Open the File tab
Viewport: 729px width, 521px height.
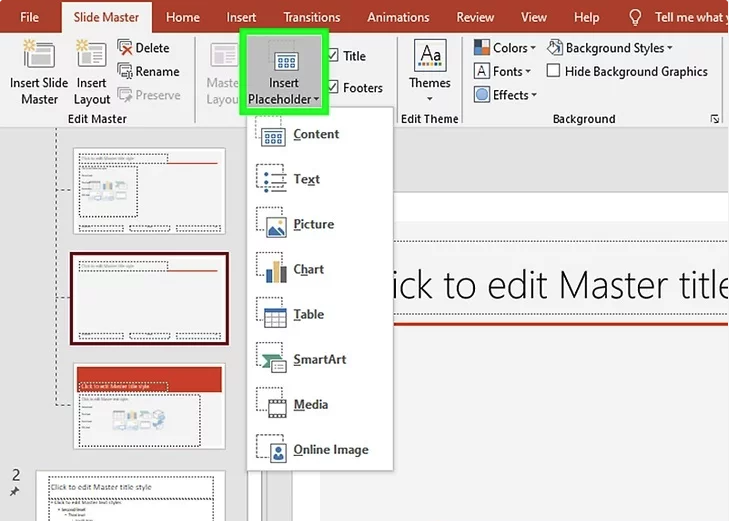click(x=29, y=17)
